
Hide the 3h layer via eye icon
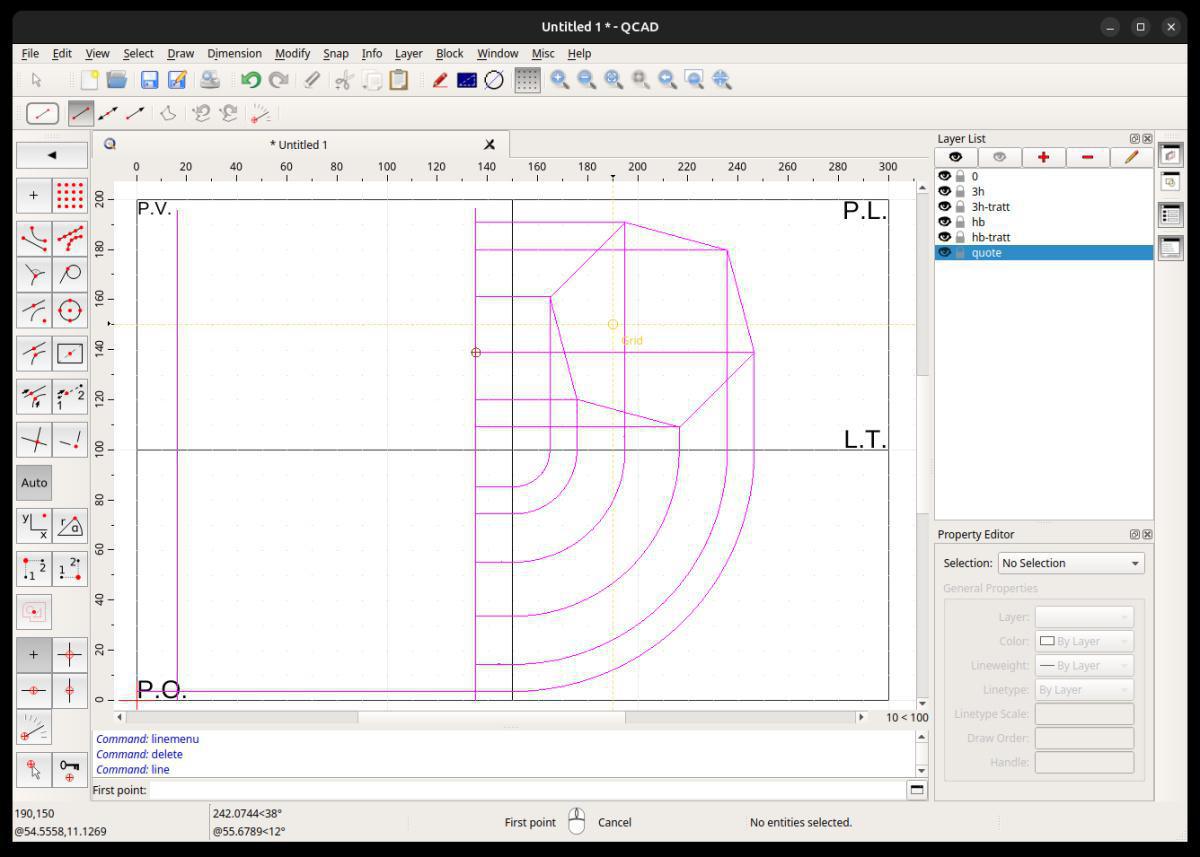point(944,191)
